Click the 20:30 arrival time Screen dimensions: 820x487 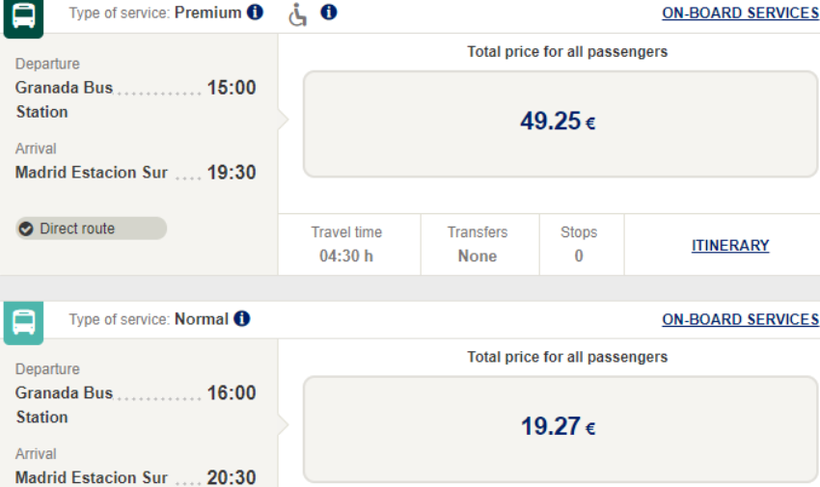coord(231,478)
